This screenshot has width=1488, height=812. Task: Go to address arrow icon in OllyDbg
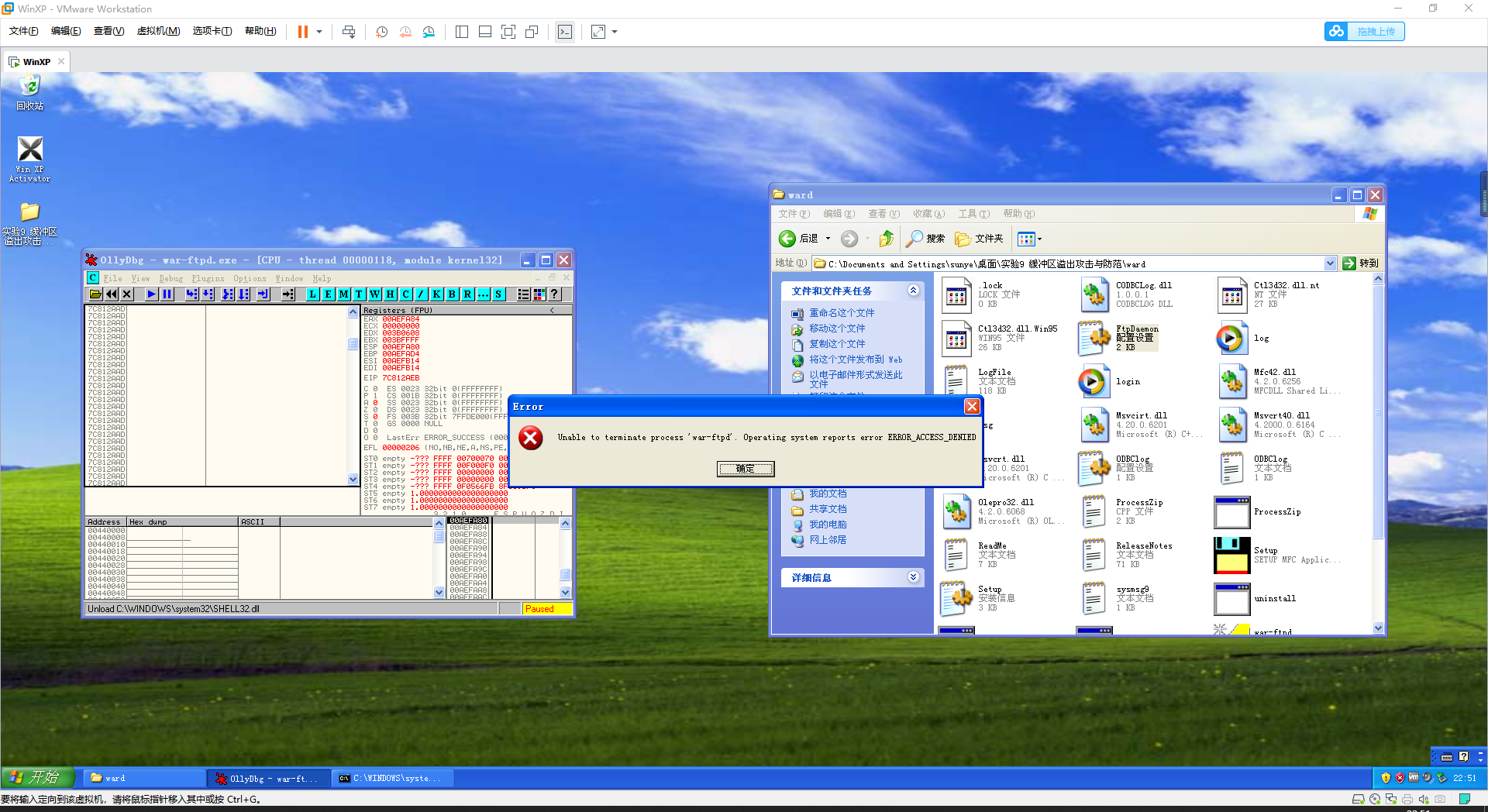coord(288,294)
